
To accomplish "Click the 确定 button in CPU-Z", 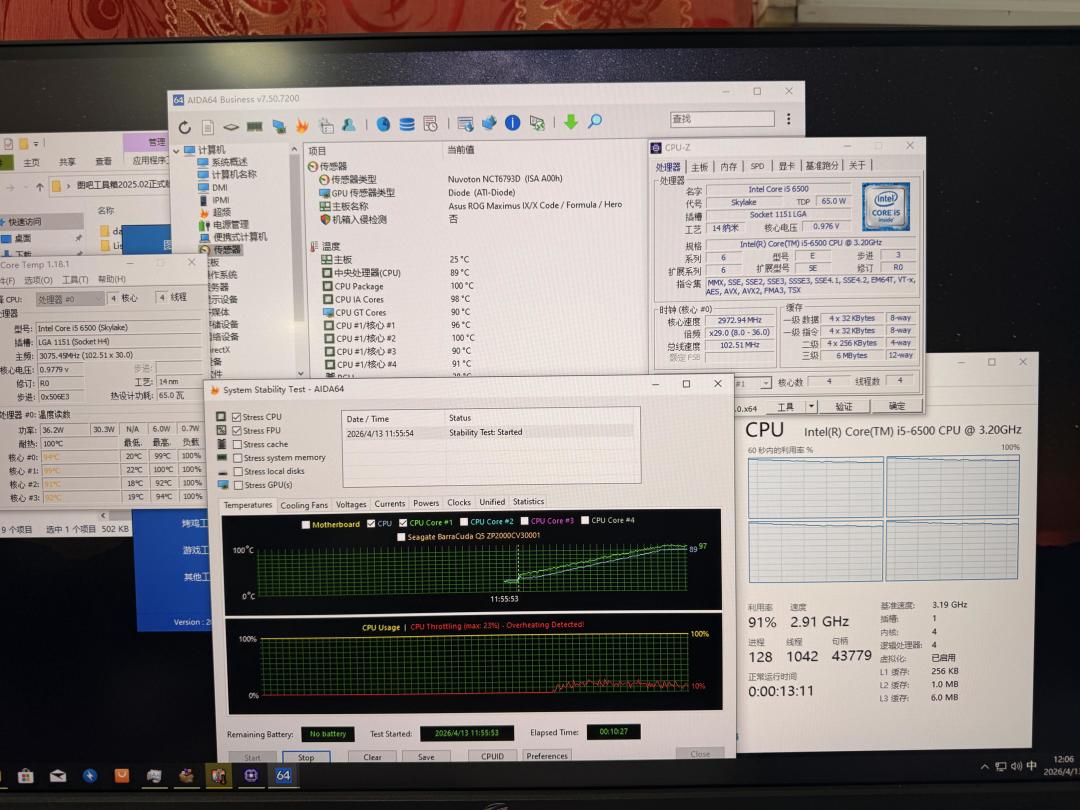I will pyautogui.click(x=897, y=406).
